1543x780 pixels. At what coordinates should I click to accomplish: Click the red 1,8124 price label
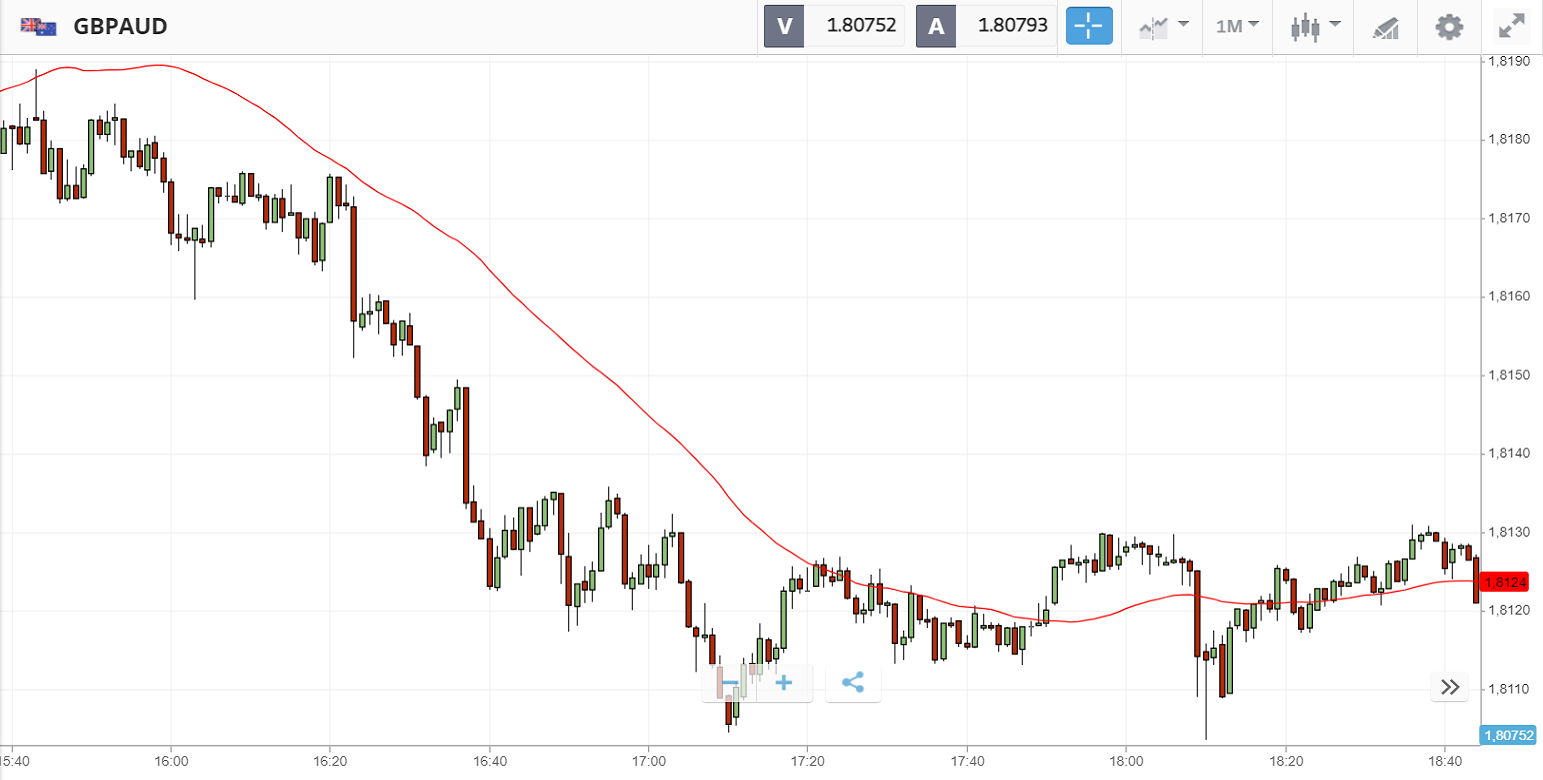[x=1506, y=582]
